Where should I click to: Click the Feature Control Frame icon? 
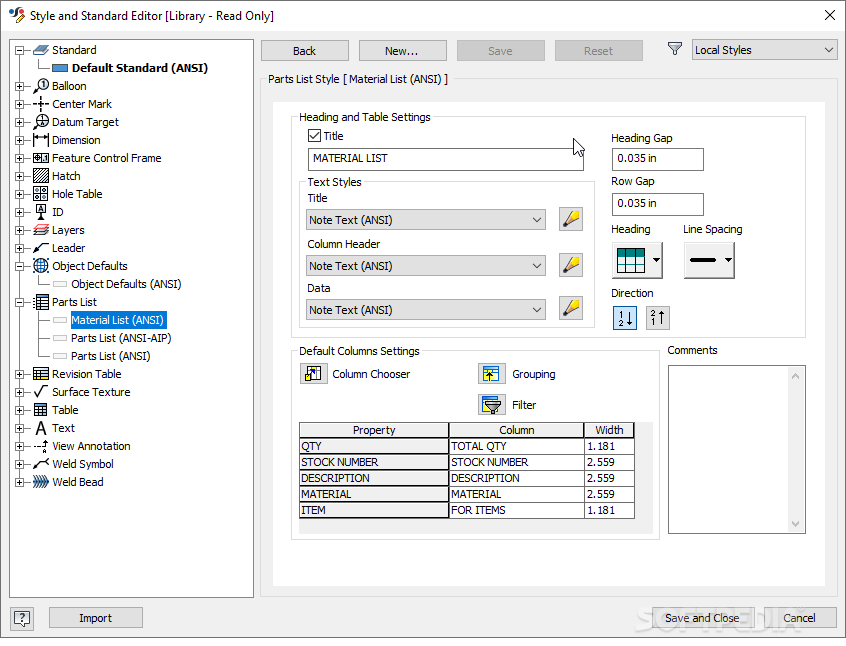(x=41, y=158)
